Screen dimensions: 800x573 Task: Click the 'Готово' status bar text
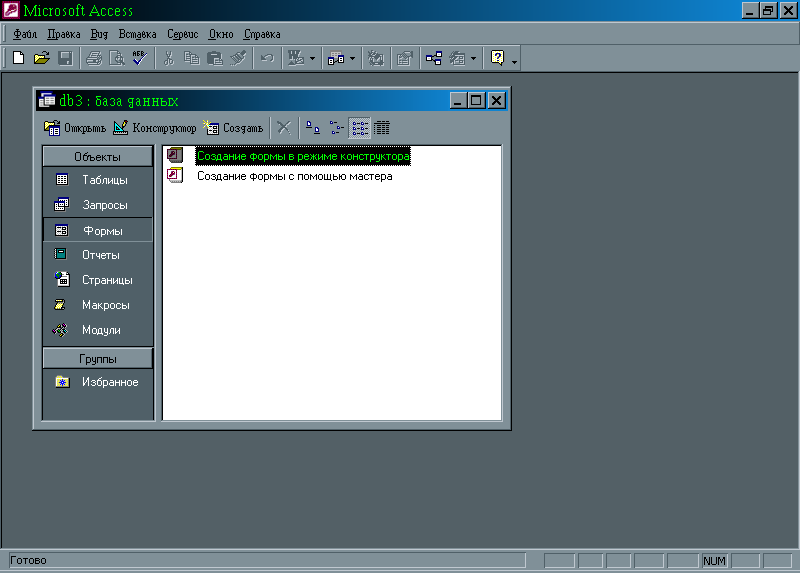click(28, 561)
